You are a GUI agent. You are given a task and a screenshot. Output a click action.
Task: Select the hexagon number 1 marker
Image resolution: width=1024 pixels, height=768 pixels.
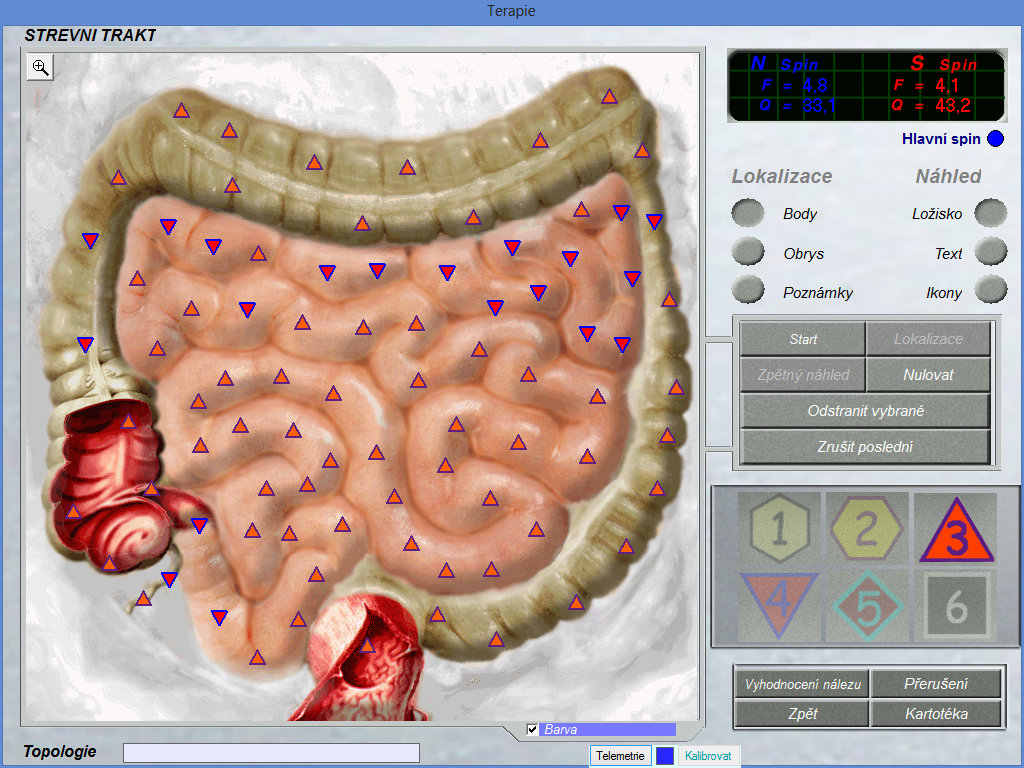pyautogui.click(x=779, y=528)
